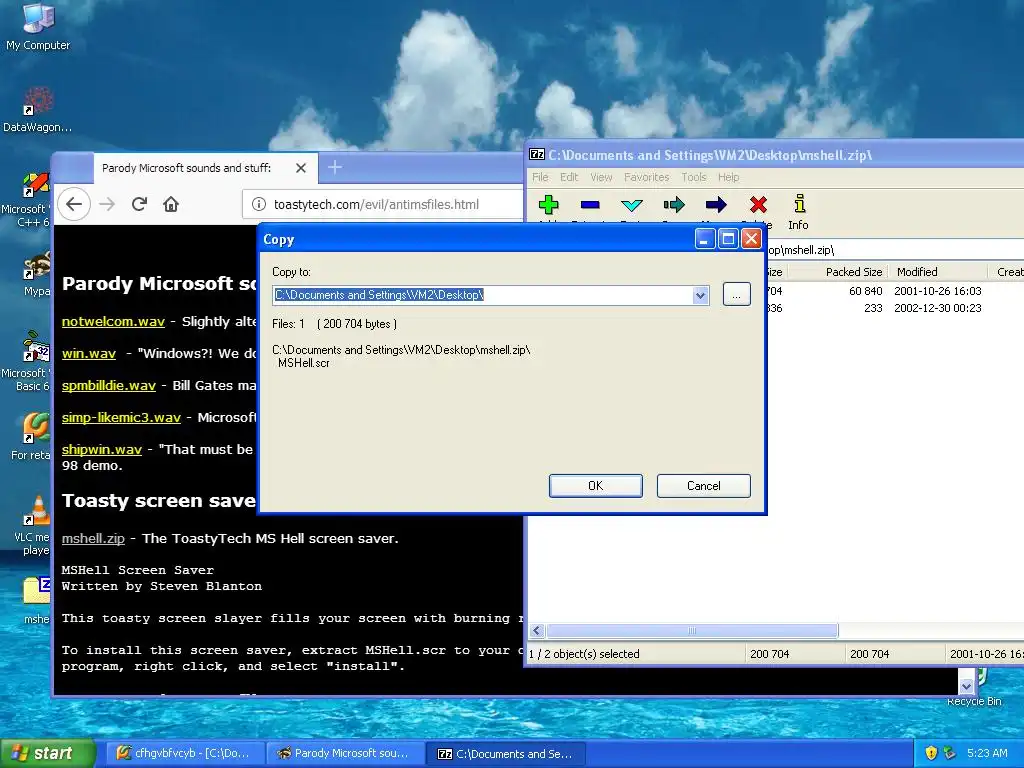Open the Microsoft Visual Basic 6 desktop shortcut
Screen dimensions: 1024x768
click(x=26, y=361)
